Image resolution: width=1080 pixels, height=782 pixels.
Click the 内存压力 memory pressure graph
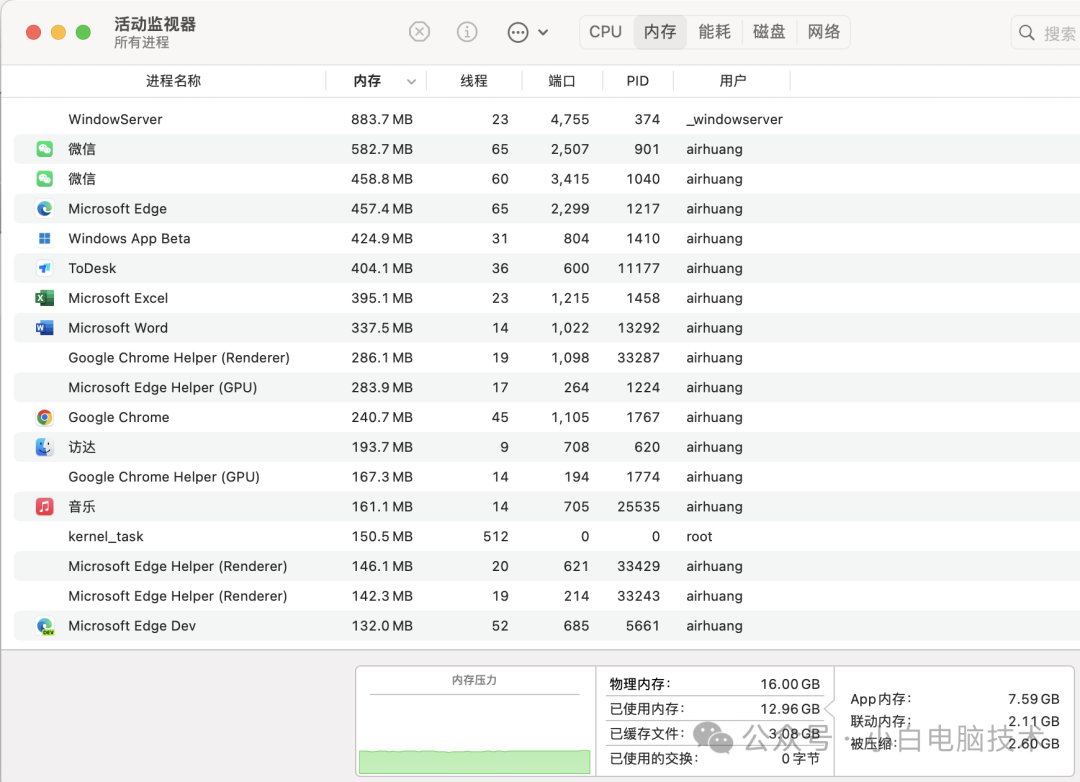(475, 721)
